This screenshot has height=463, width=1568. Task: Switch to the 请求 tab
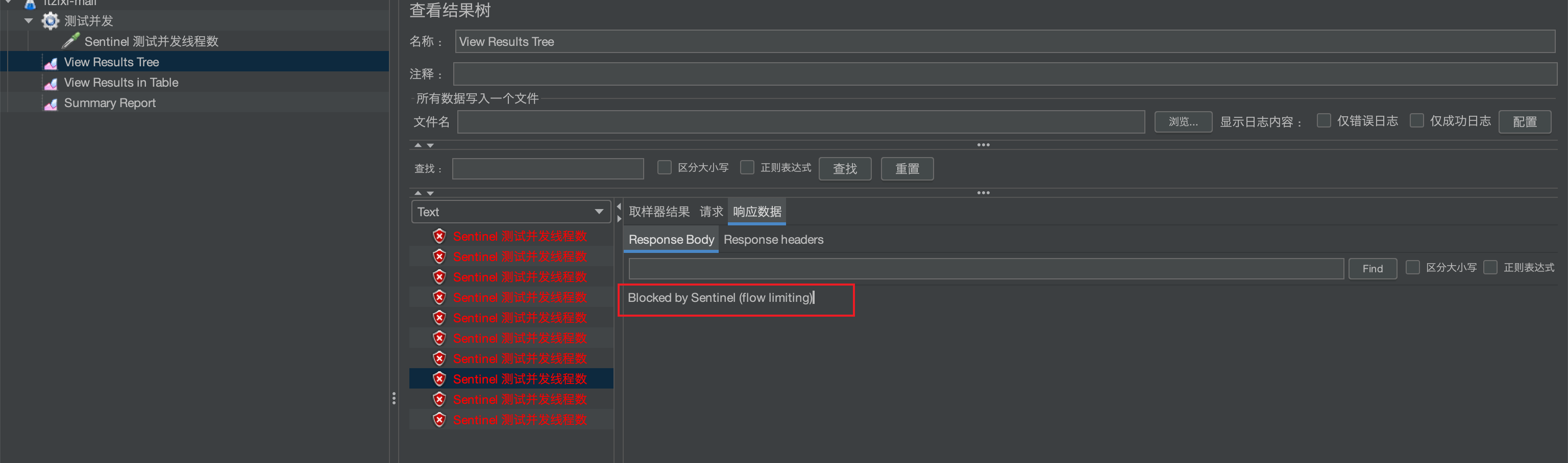pyautogui.click(x=711, y=212)
